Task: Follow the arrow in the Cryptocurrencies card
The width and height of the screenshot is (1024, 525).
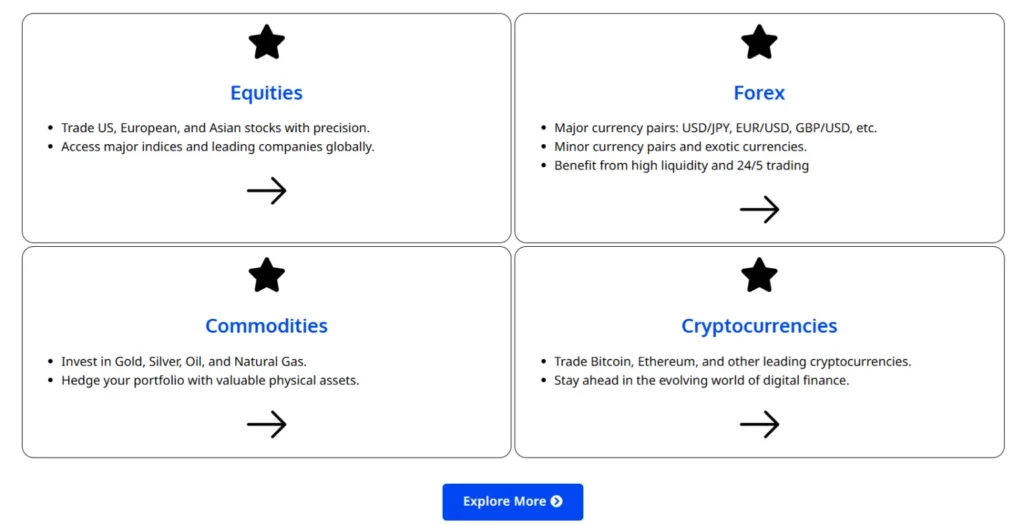Action: (759, 424)
